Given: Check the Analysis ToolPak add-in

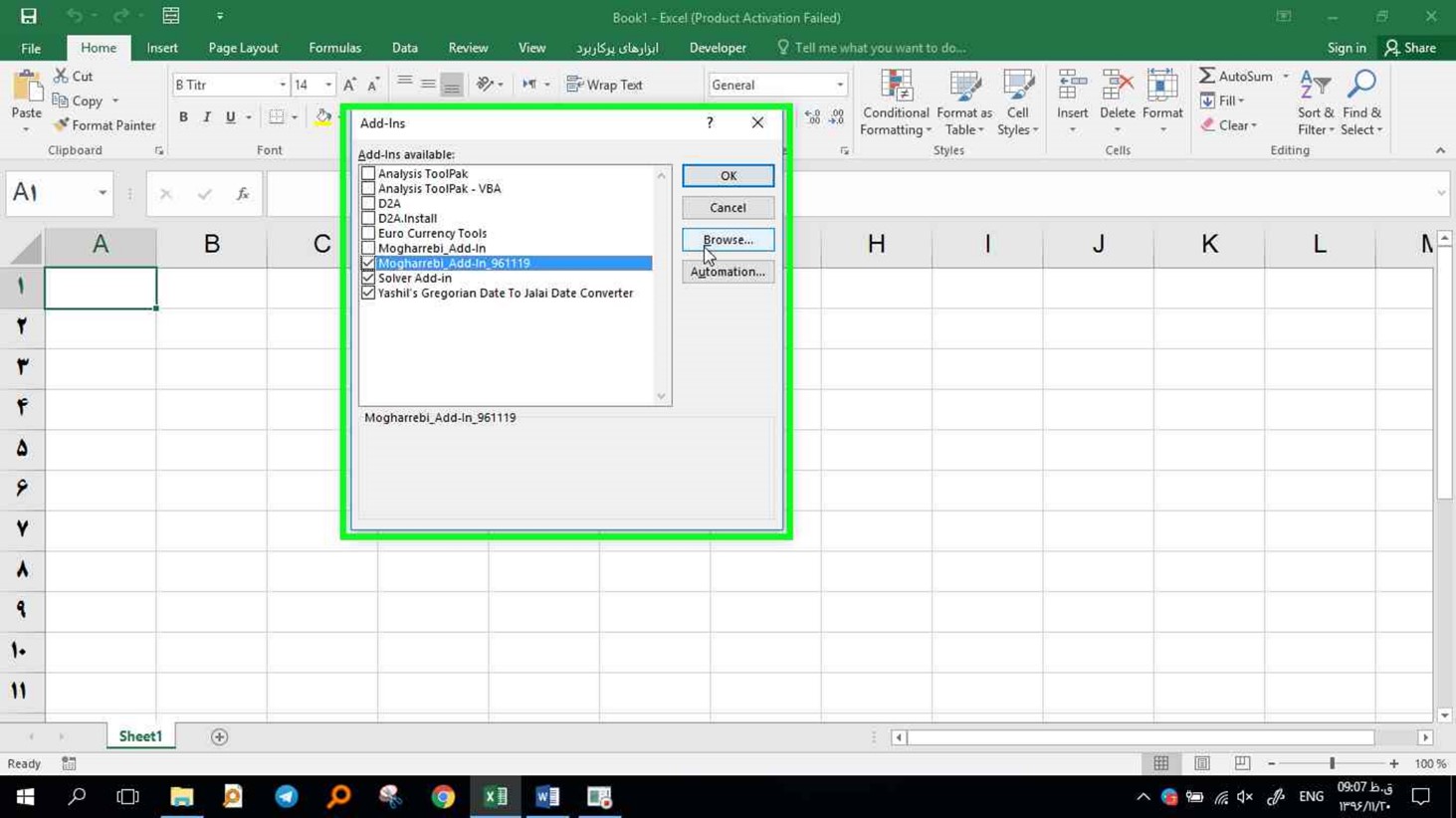Looking at the screenshot, I should click(368, 173).
